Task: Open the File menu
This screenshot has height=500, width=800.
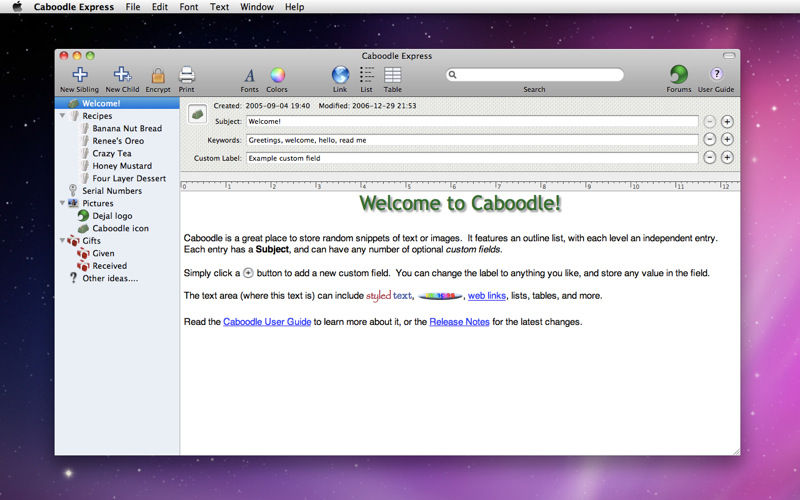Action: (133, 7)
